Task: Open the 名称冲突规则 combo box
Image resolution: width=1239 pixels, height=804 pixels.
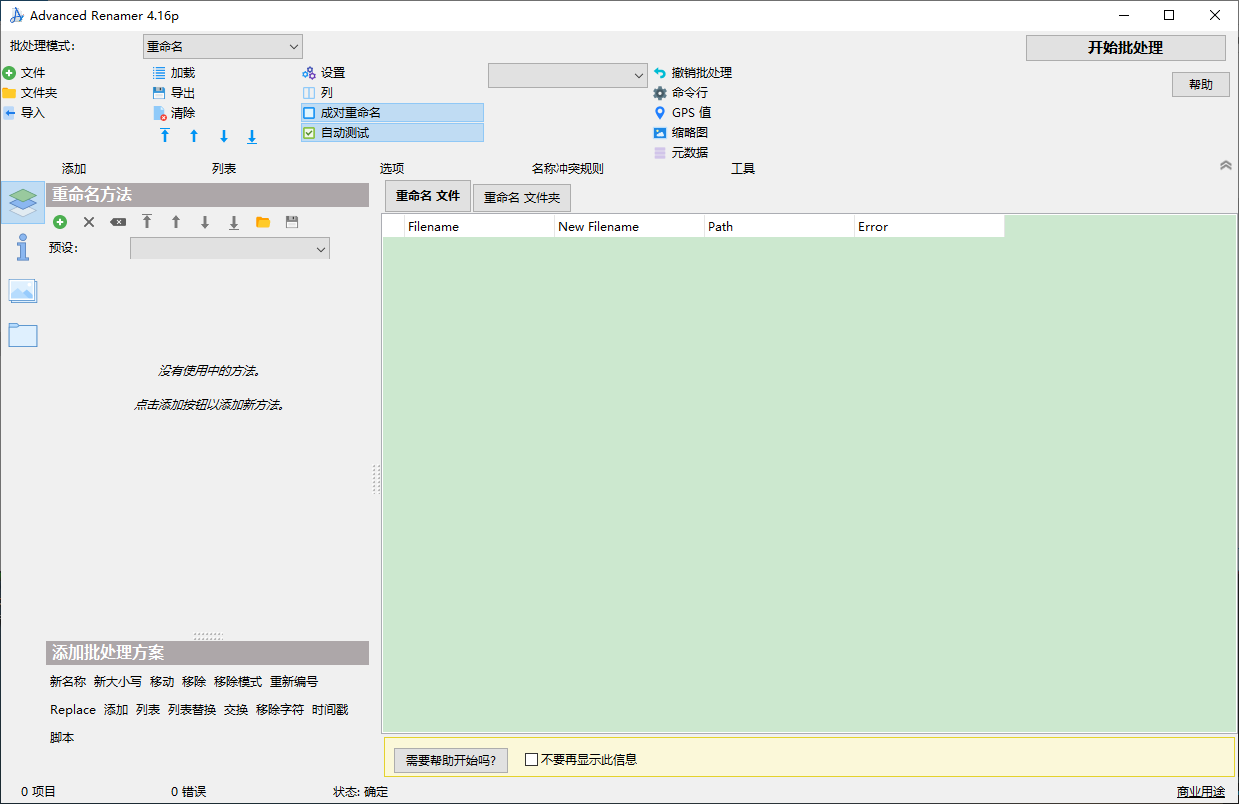Action: pyautogui.click(x=567, y=75)
